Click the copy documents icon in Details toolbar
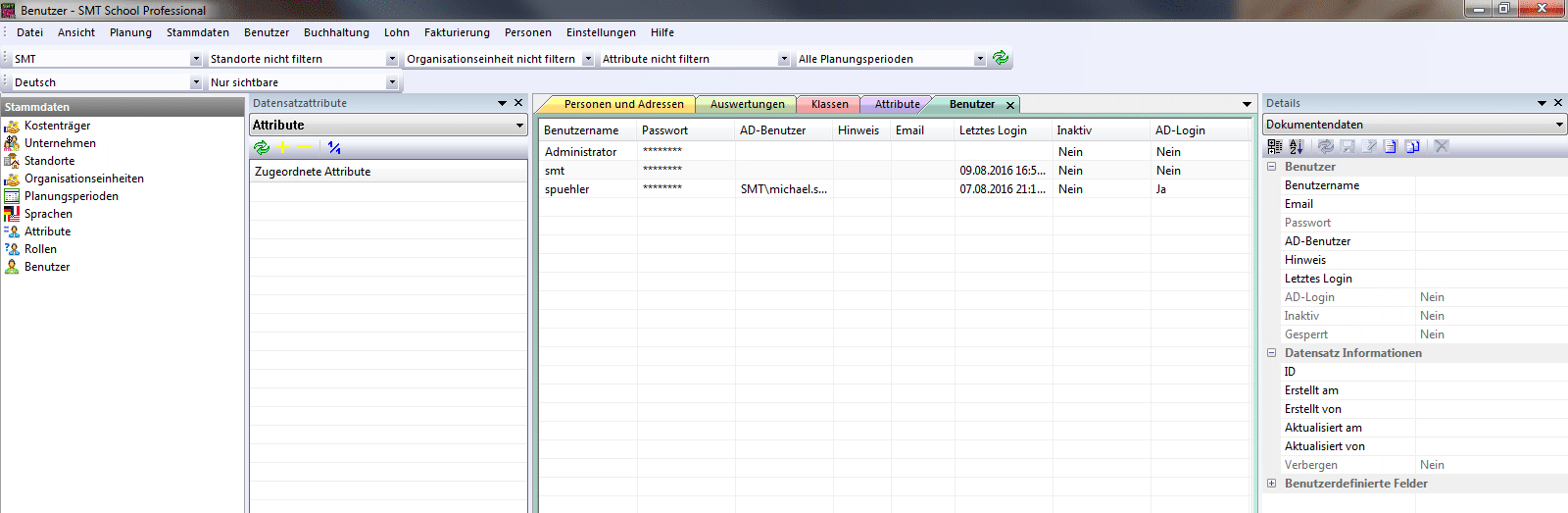1568x513 pixels. 1412,146
